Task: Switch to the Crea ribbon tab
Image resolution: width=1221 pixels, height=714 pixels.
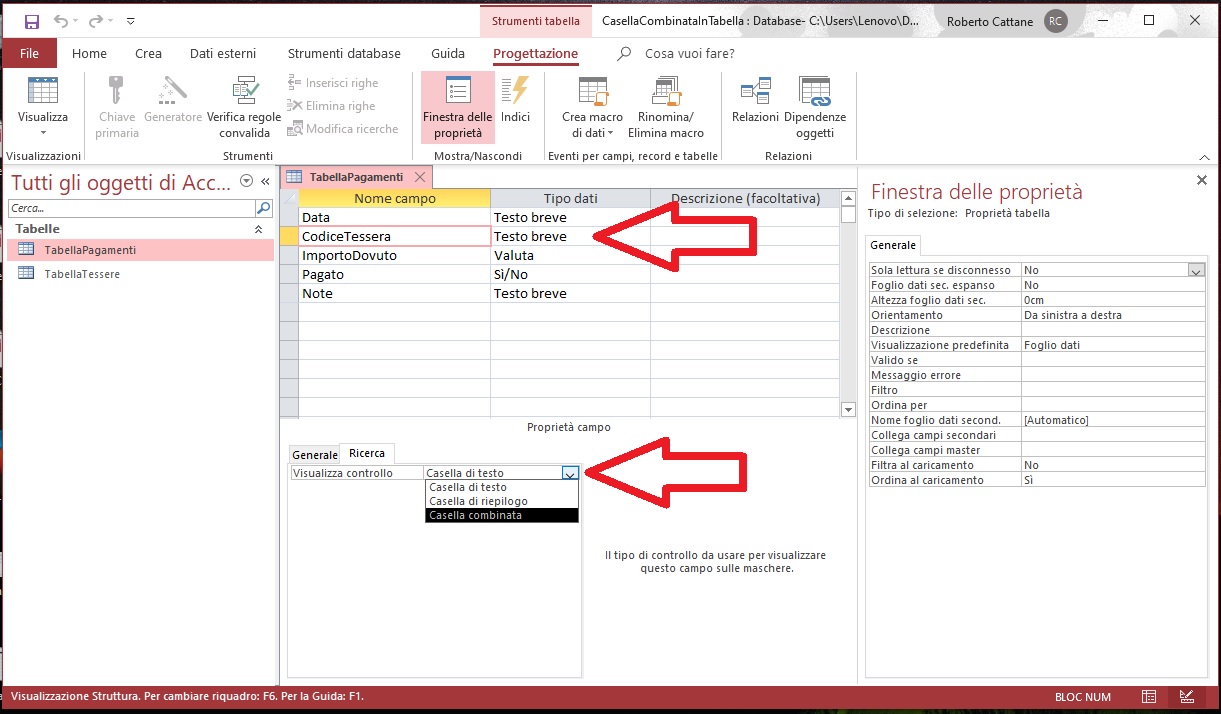Action: click(x=148, y=54)
